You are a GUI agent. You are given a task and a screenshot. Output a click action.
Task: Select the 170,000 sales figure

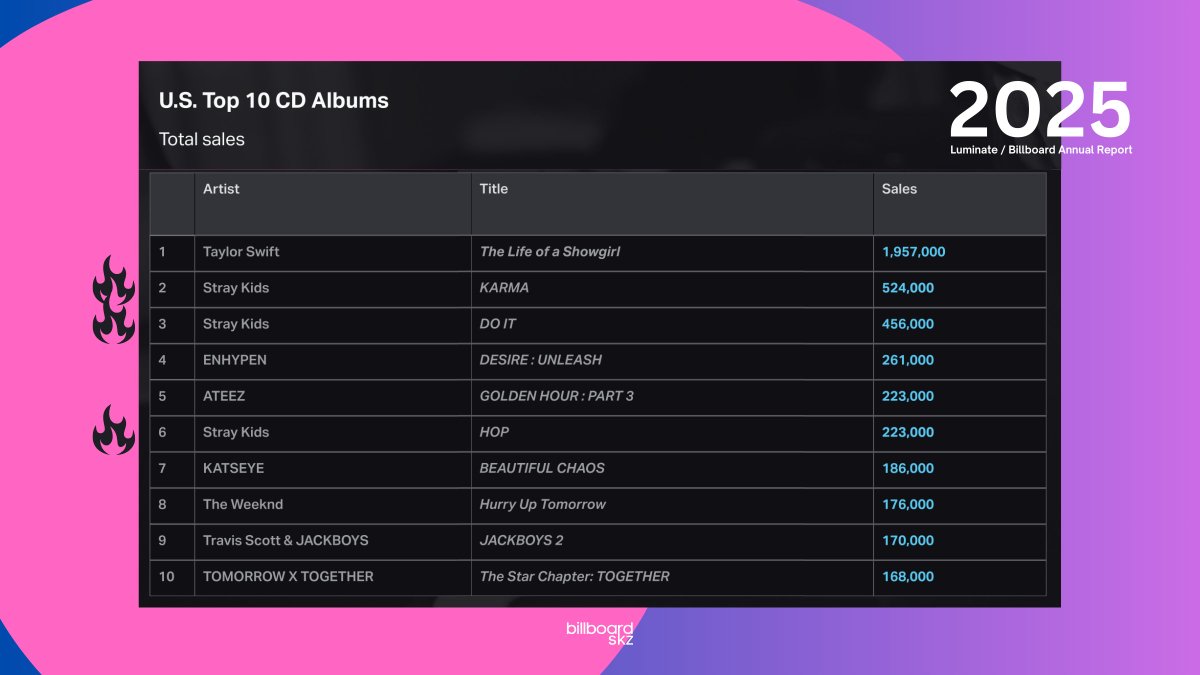pos(908,540)
